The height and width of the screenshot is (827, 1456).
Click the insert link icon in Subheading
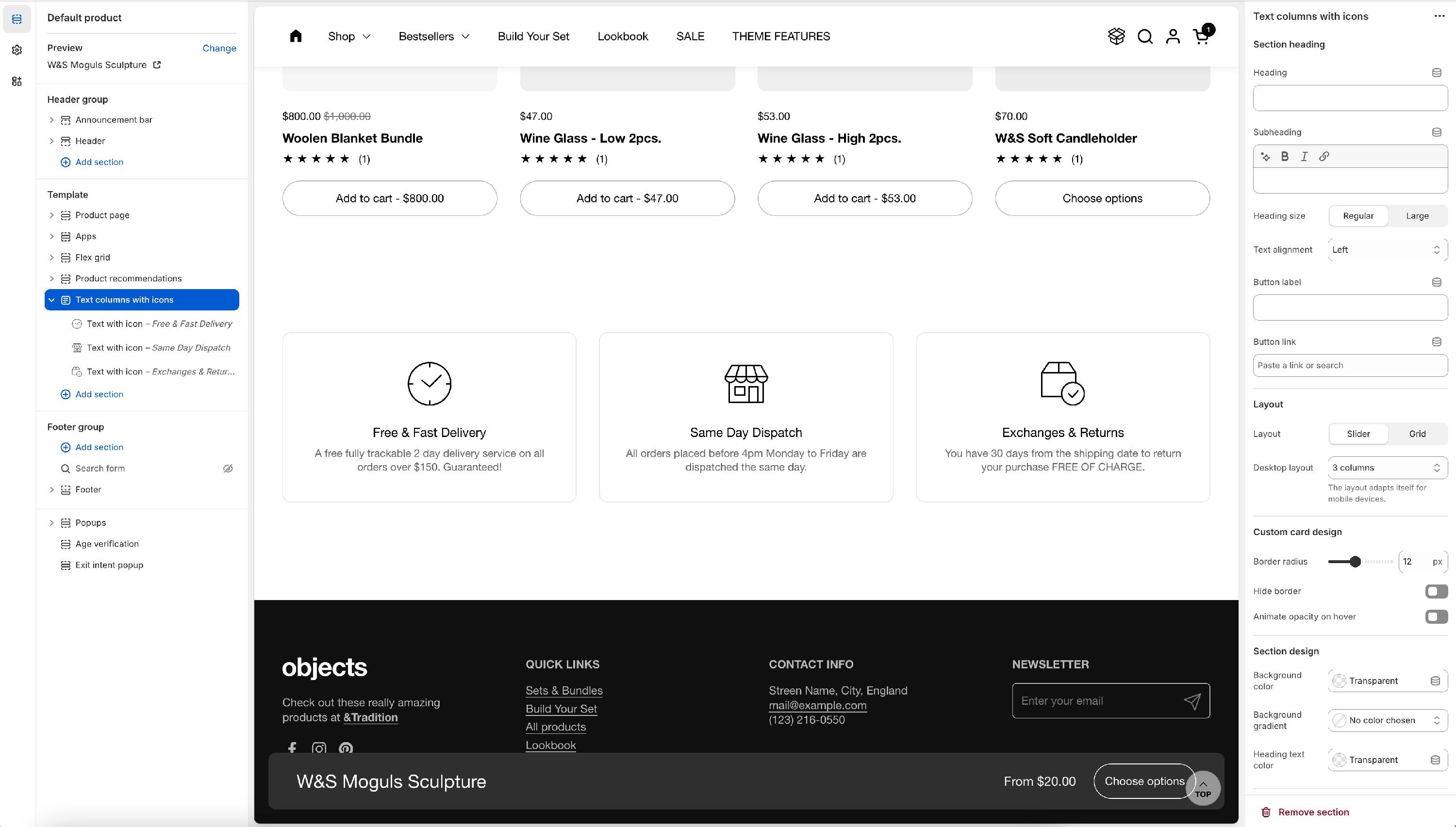point(1324,156)
